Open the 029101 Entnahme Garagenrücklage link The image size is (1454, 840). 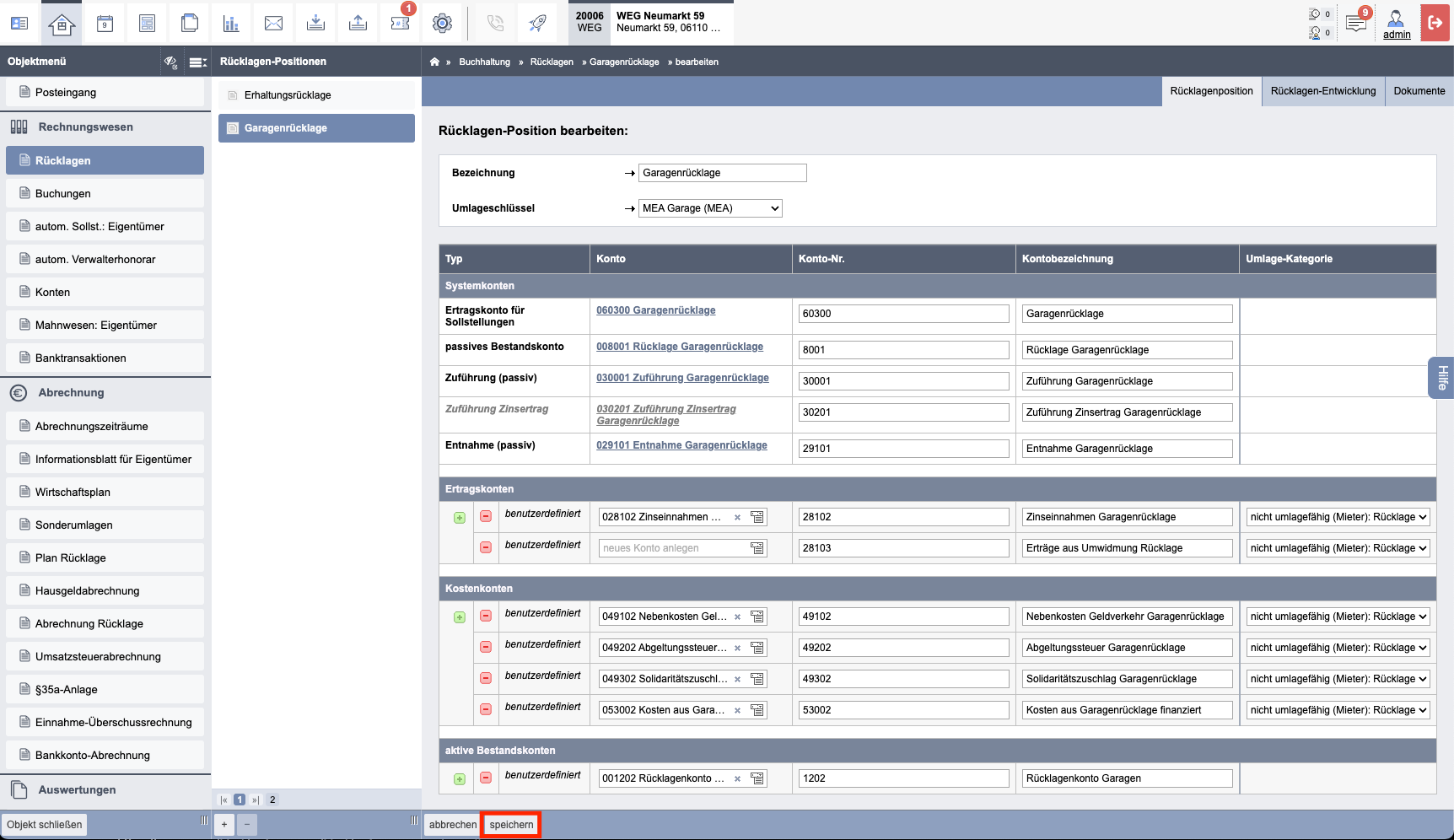(x=681, y=445)
